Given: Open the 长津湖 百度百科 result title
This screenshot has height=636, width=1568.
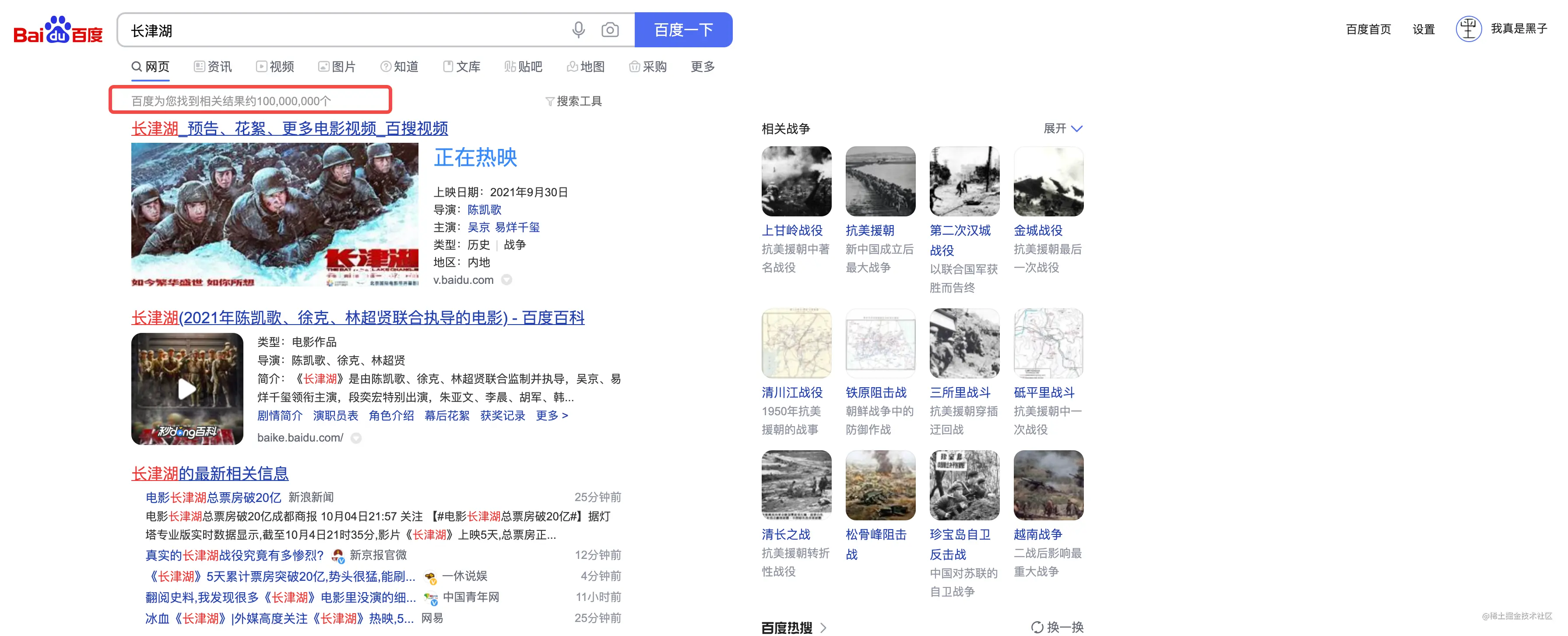Looking at the screenshot, I should pyautogui.click(x=358, y=318).
